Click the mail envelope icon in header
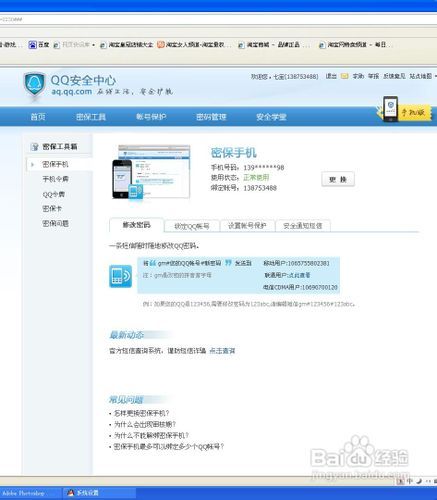The image size is (437, 500). pos(344,76)
